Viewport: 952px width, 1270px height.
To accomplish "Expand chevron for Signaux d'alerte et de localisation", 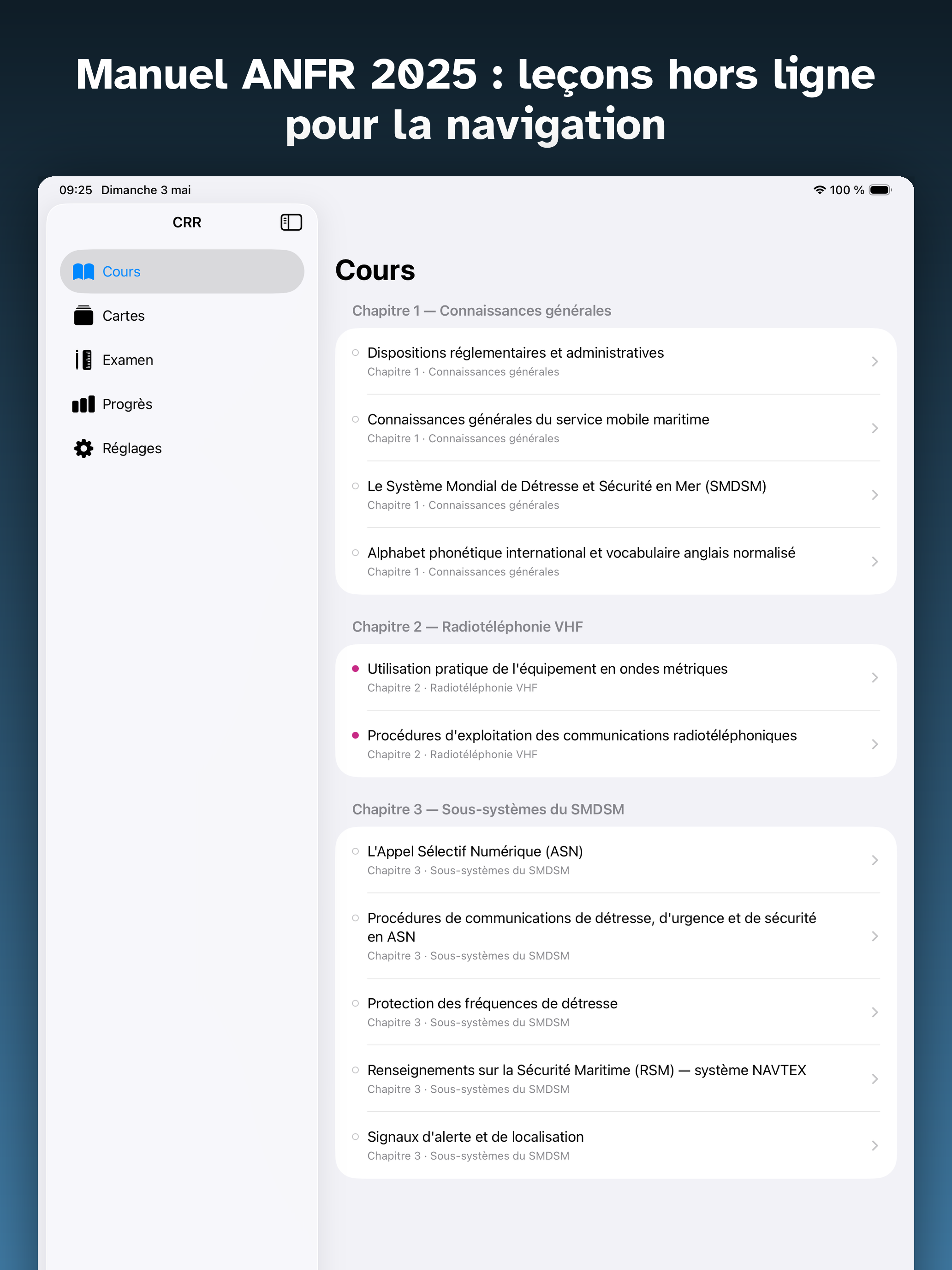I will [x=875, y=1145].
